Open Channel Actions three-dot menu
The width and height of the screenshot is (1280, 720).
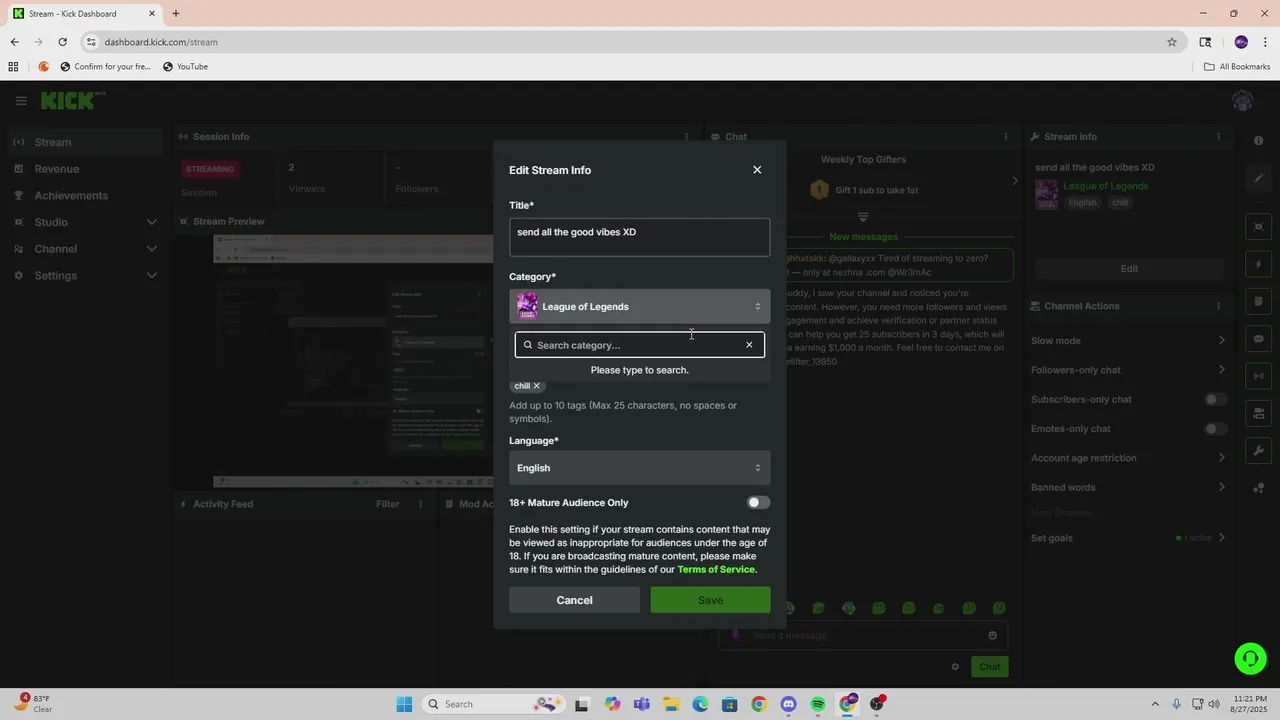1218,306
